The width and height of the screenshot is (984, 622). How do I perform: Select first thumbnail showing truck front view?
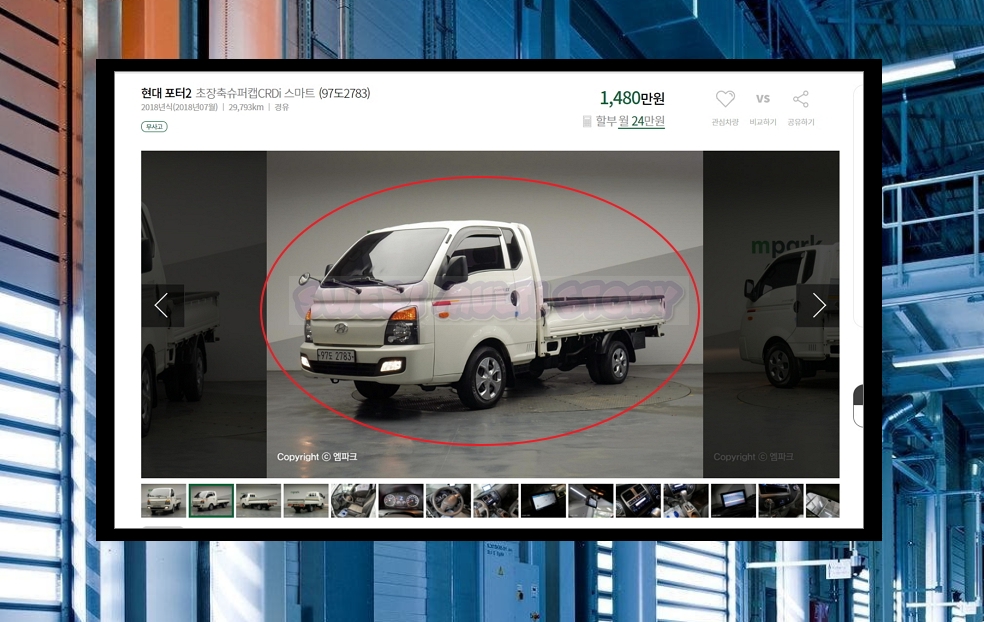click(x=164, y=500)
